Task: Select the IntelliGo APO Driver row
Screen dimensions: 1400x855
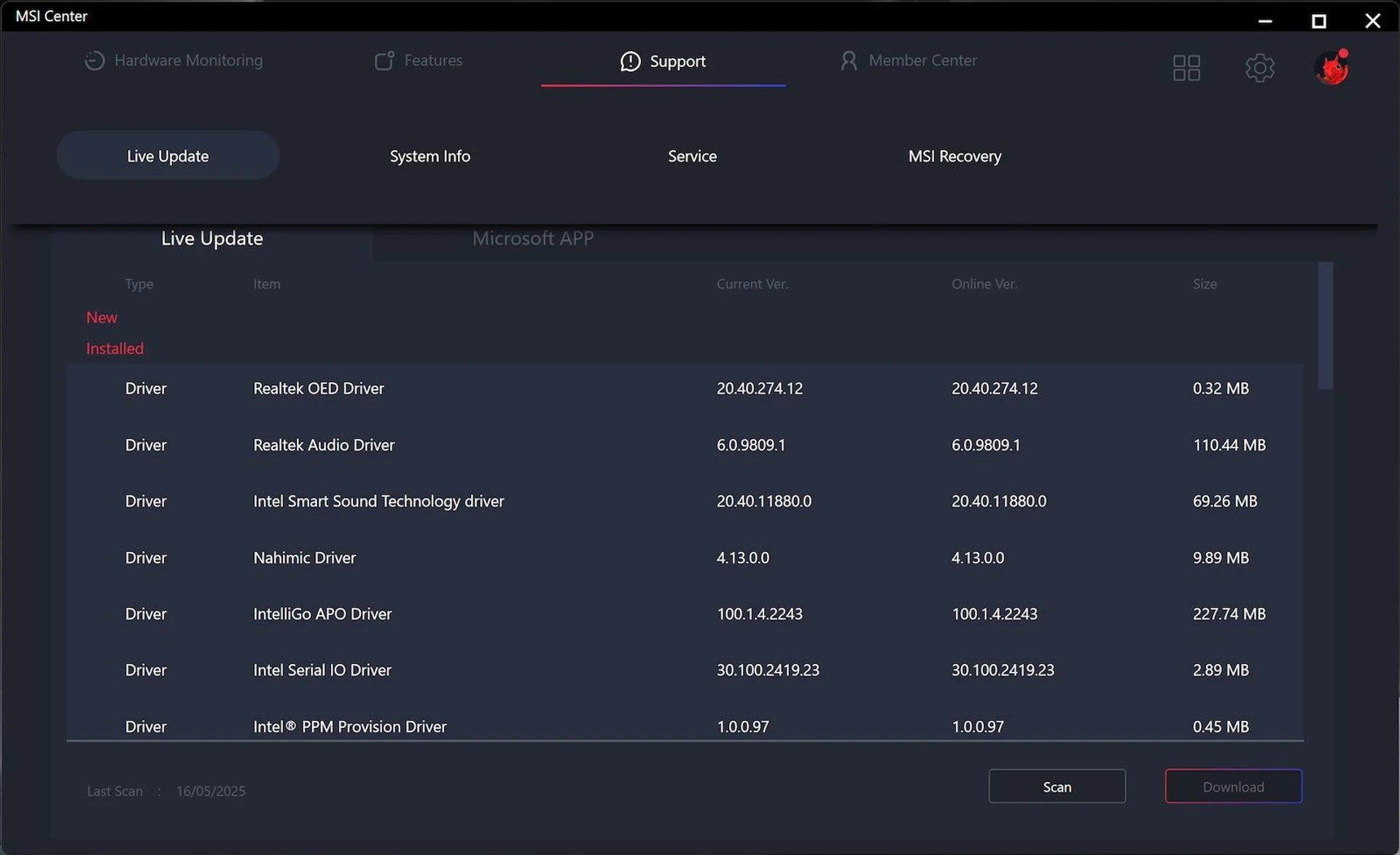Action: click(685, 614)
